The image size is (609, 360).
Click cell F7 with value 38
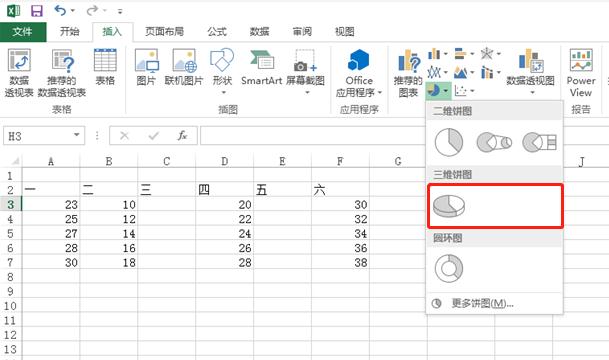340,263
